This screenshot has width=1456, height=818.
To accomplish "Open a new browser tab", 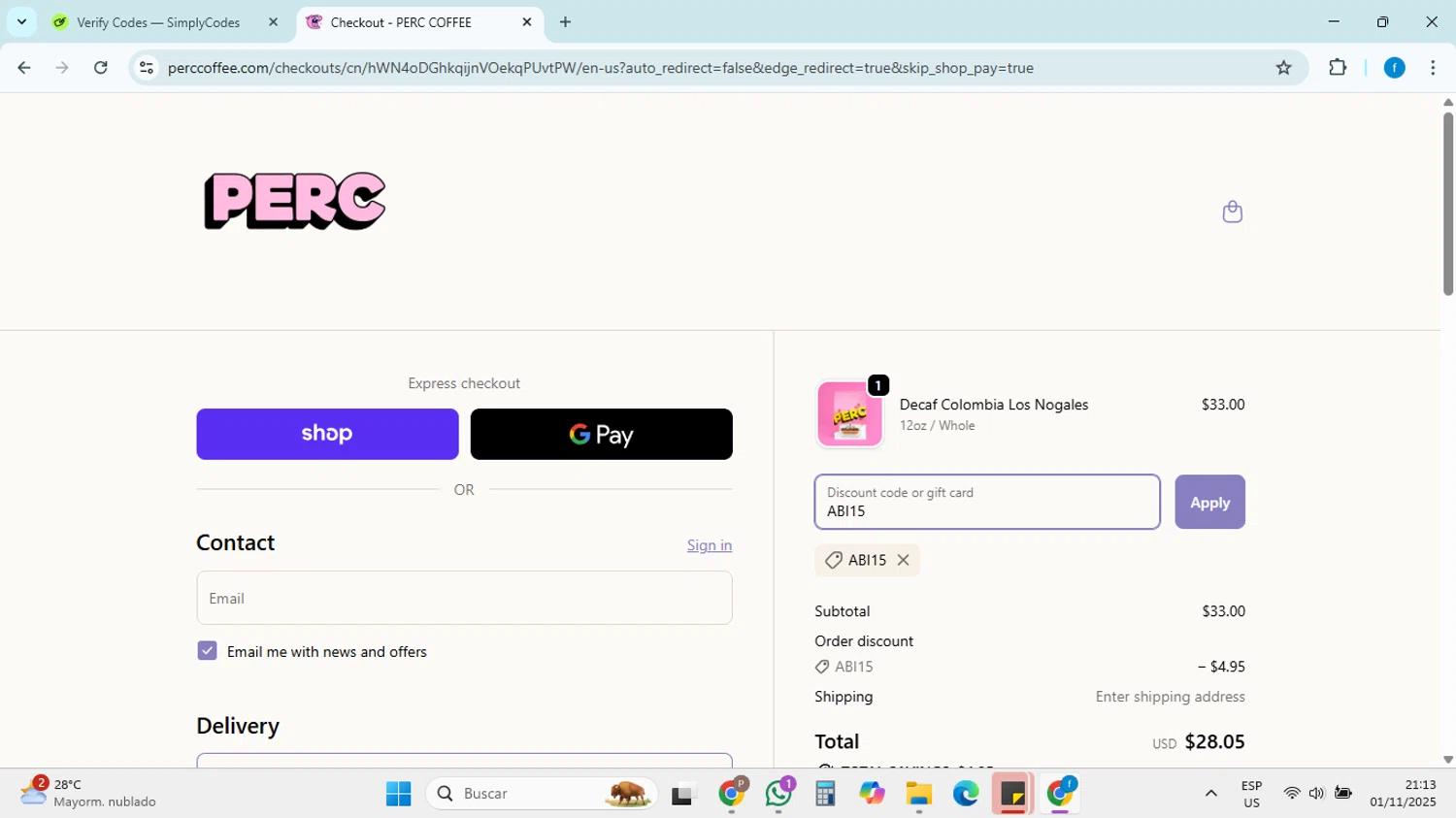I will (565, 22).
